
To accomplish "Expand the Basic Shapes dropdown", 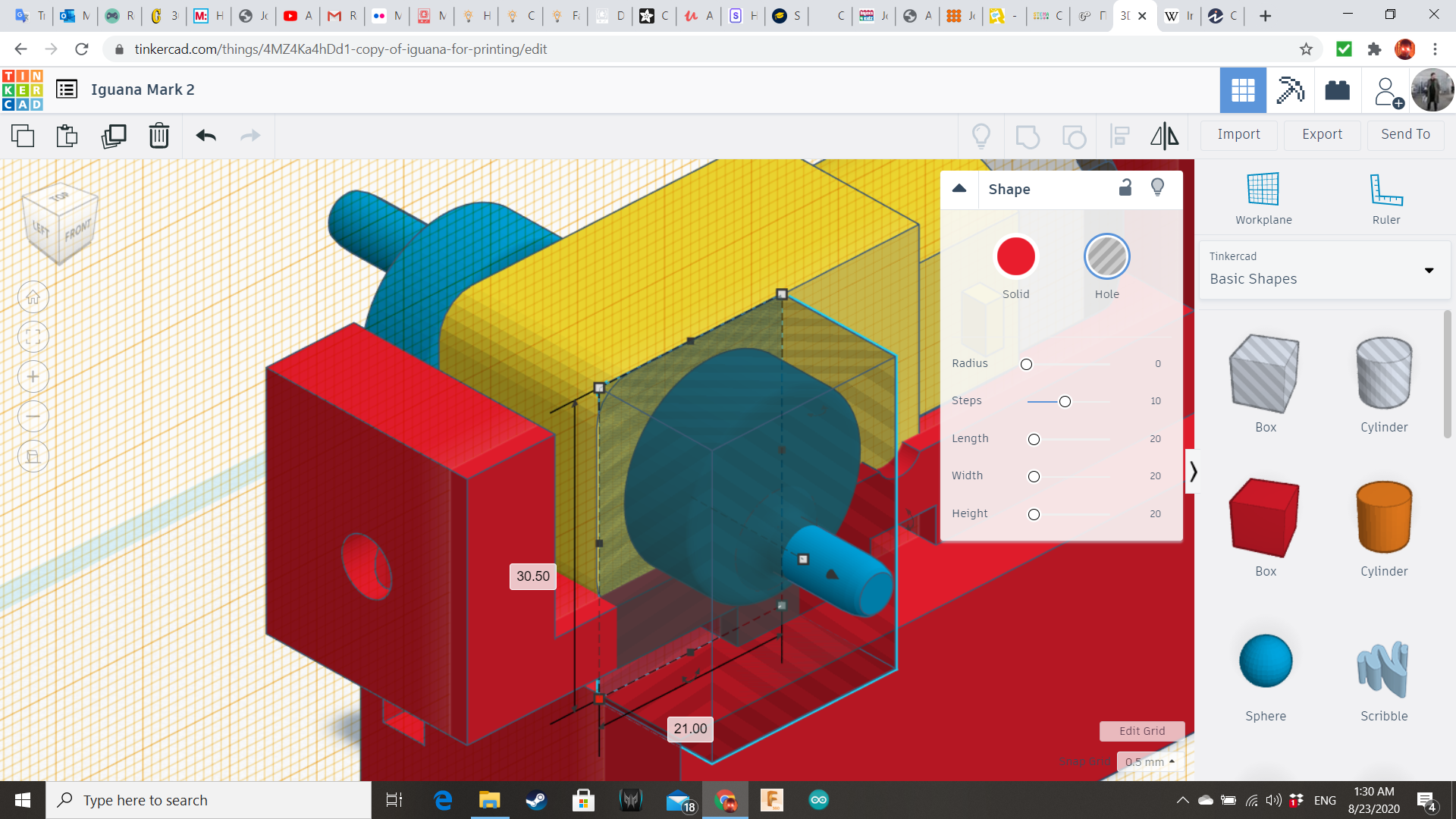I will (1429, 271).
